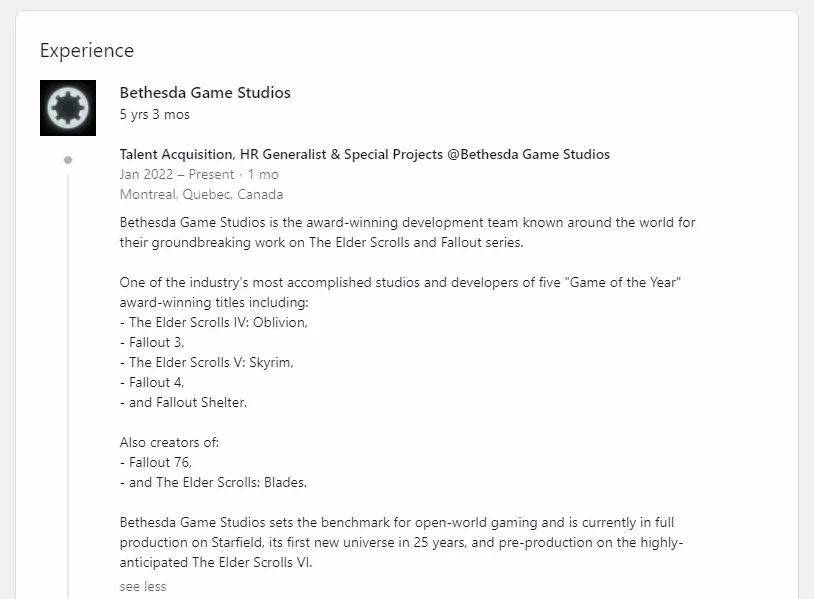Image resolution: width=814 pixels, height=599 pixels.
Task: Click the 'and Fallout Shelter.' line
Action: (183, 402)
